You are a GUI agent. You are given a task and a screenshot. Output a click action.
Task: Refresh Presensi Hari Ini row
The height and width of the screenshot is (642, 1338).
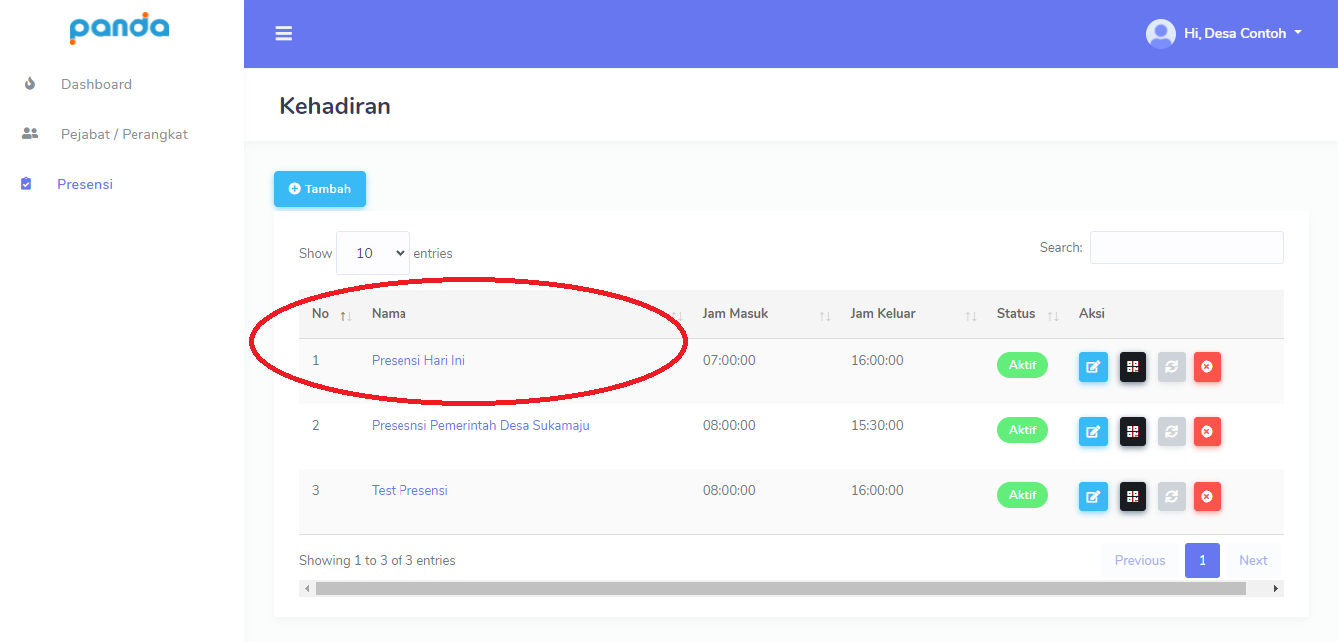[x=1171, y=367]
